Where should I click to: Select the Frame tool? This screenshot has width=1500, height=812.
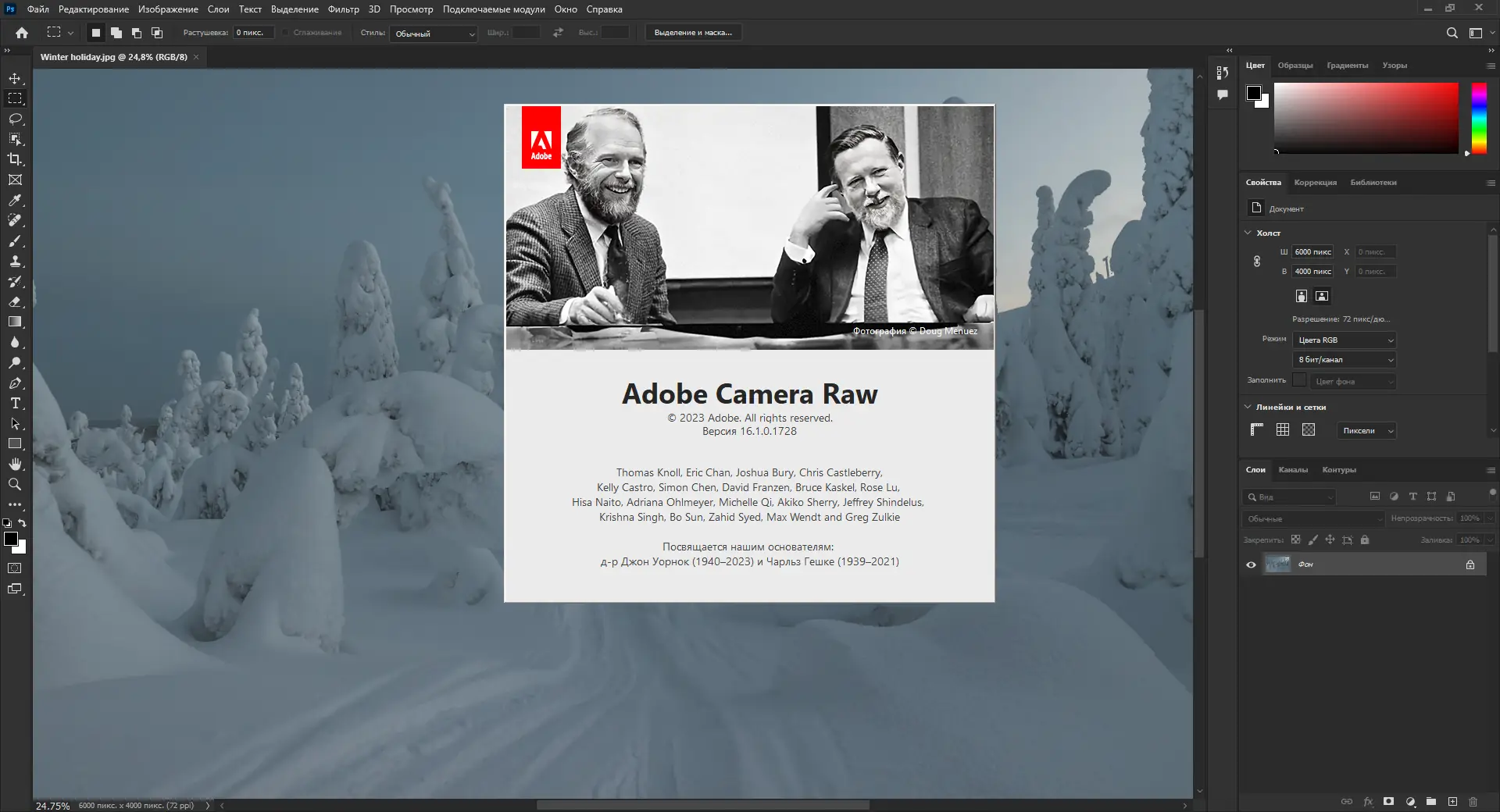[15, 180]
